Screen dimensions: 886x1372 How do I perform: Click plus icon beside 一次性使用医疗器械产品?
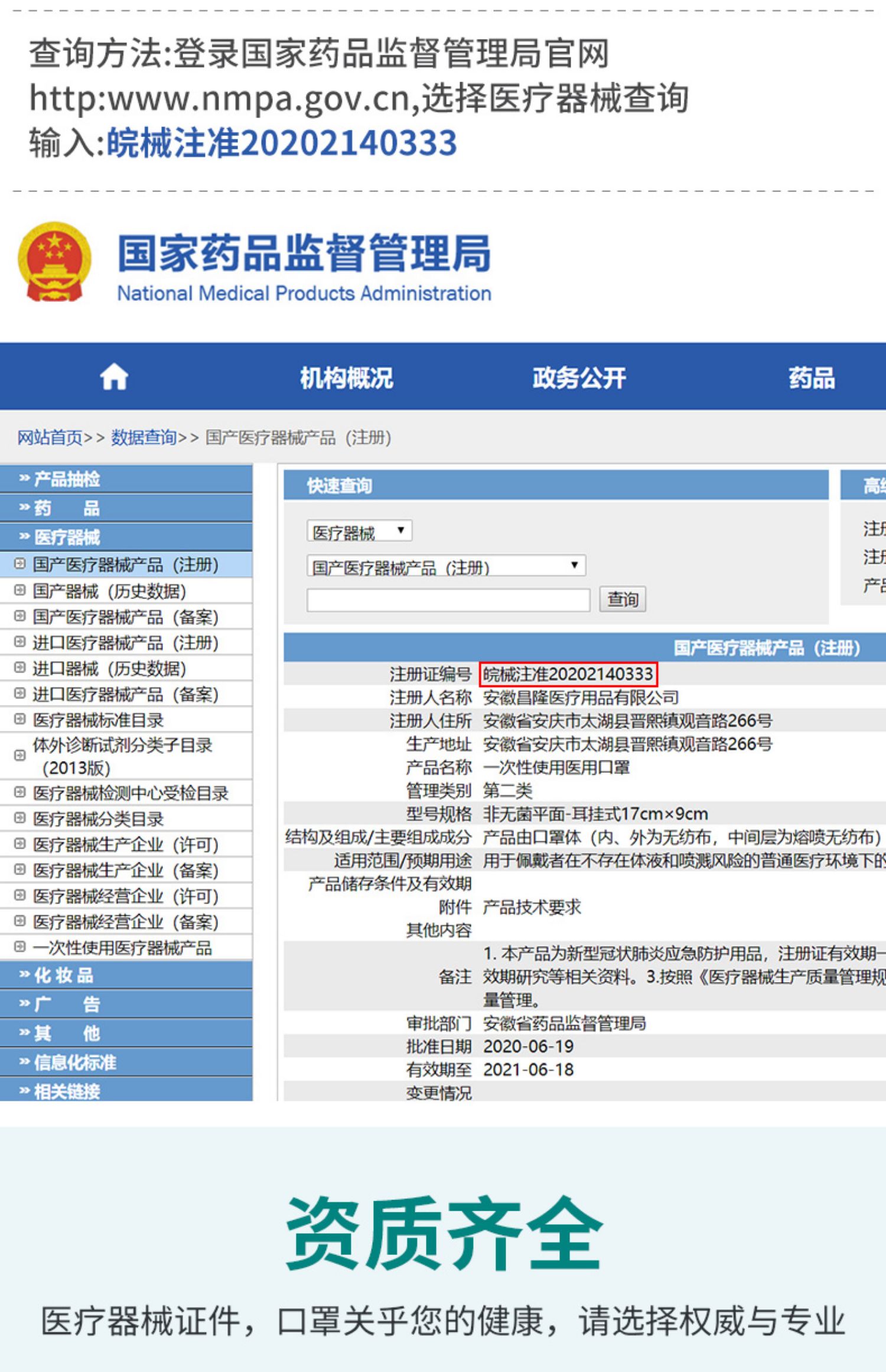(19, 947)
